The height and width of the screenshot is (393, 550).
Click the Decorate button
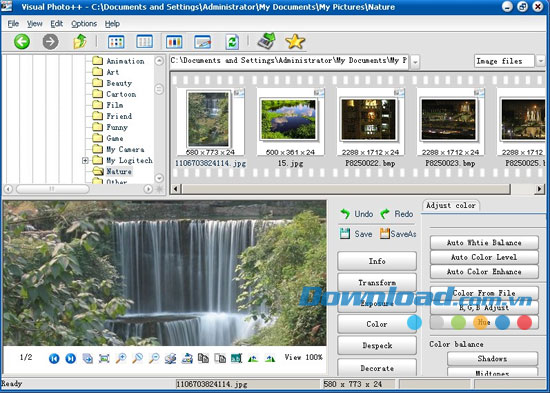(377, 368)
